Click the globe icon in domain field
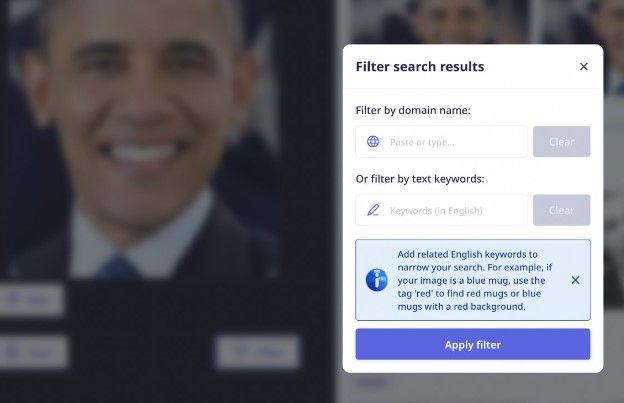Screen dimensions: 624x403 (x=373, y=141)
